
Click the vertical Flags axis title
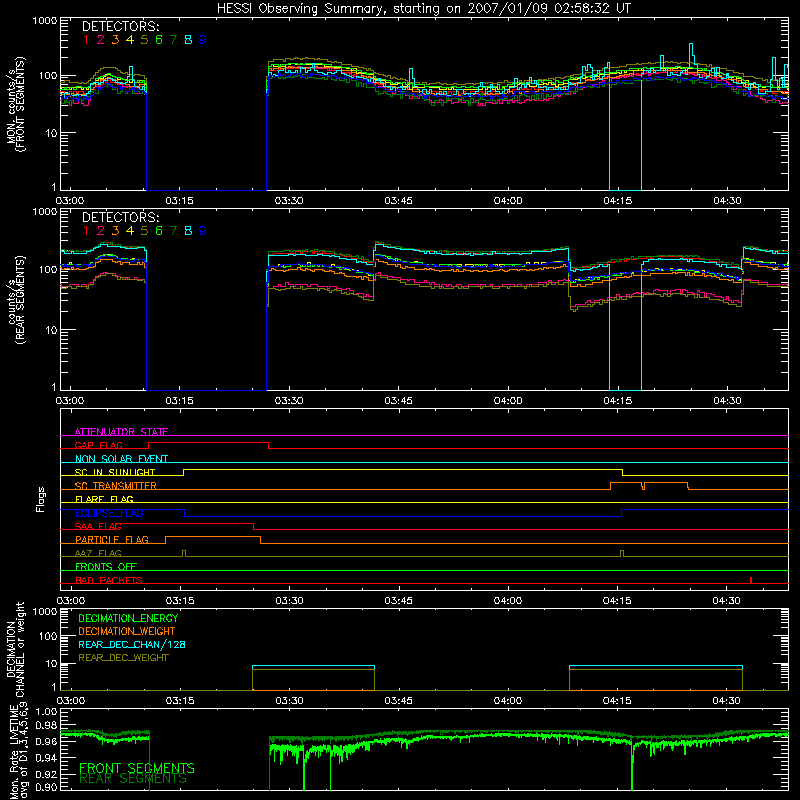point(41,499)
